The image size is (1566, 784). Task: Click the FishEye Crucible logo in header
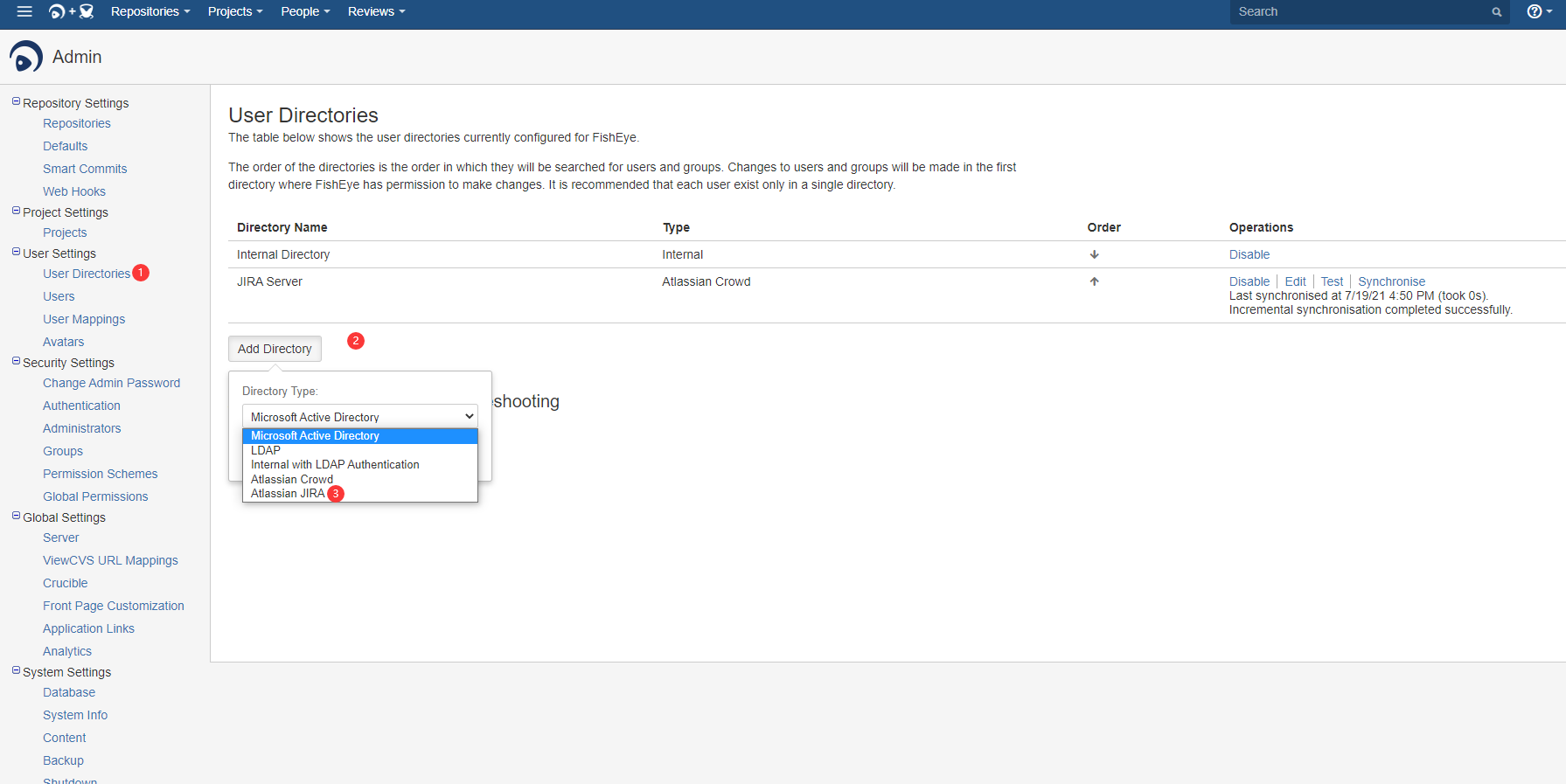click(72, 11)
